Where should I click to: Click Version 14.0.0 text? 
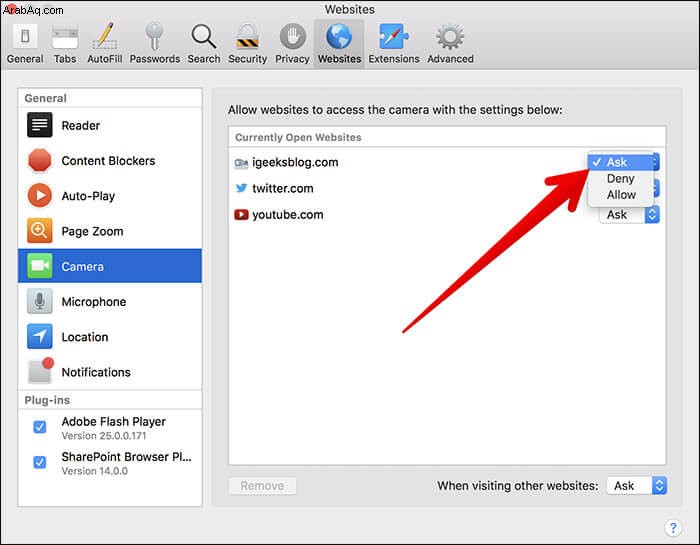click(95, 471)
